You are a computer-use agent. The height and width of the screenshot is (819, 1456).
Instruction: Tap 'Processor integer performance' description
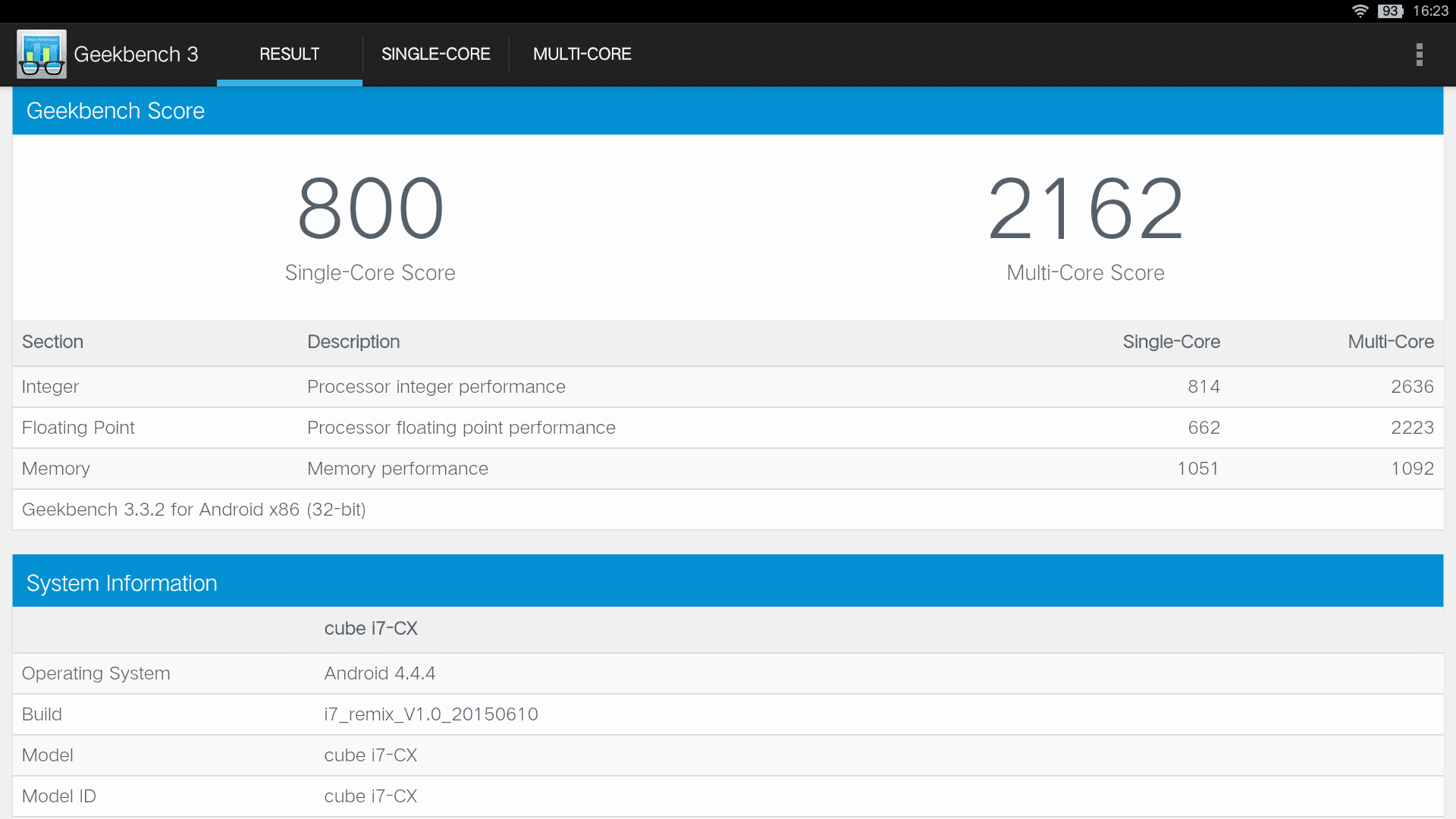(x=436, y=387)
